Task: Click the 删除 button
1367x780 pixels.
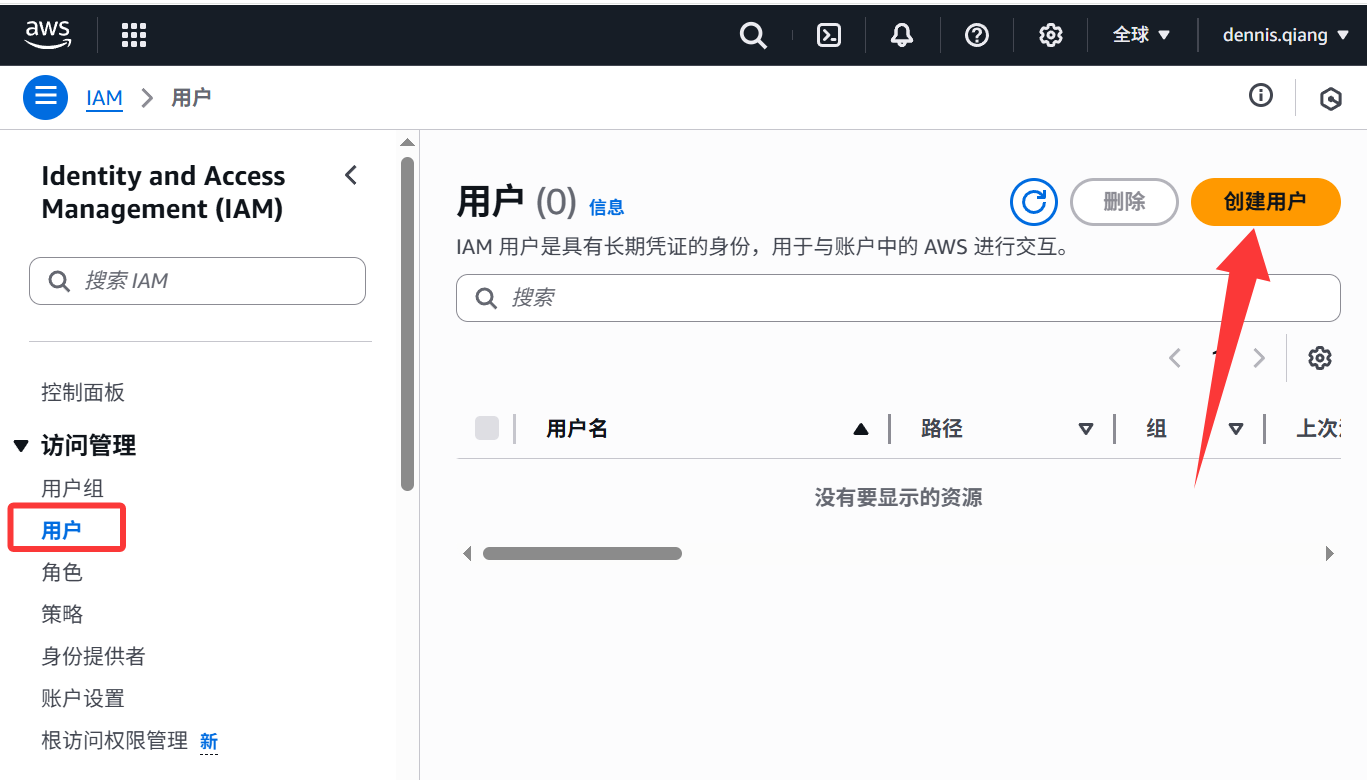Action: (x=1124, y=202)
